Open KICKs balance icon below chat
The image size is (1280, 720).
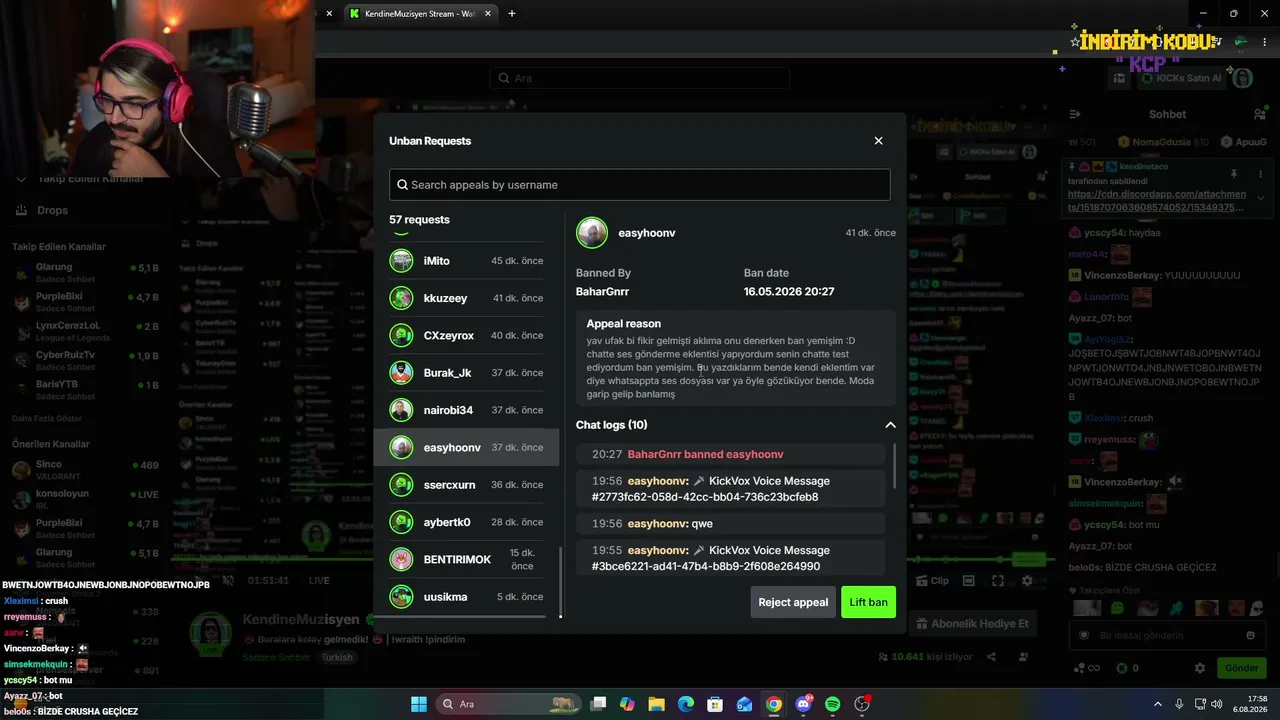point(1127,668)
